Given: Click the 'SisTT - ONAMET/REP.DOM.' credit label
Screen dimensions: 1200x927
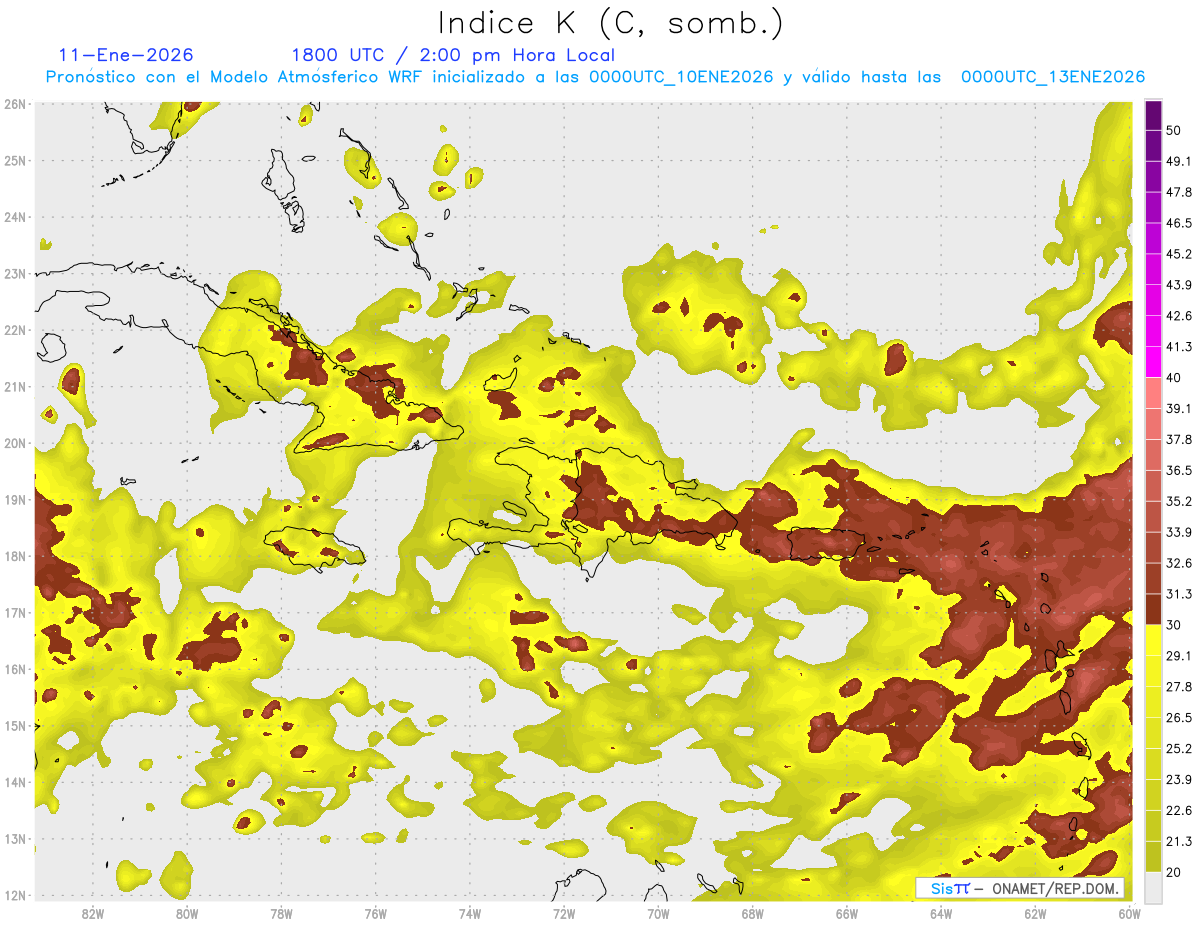Looking at the screenshot, I should (1020, 888).
